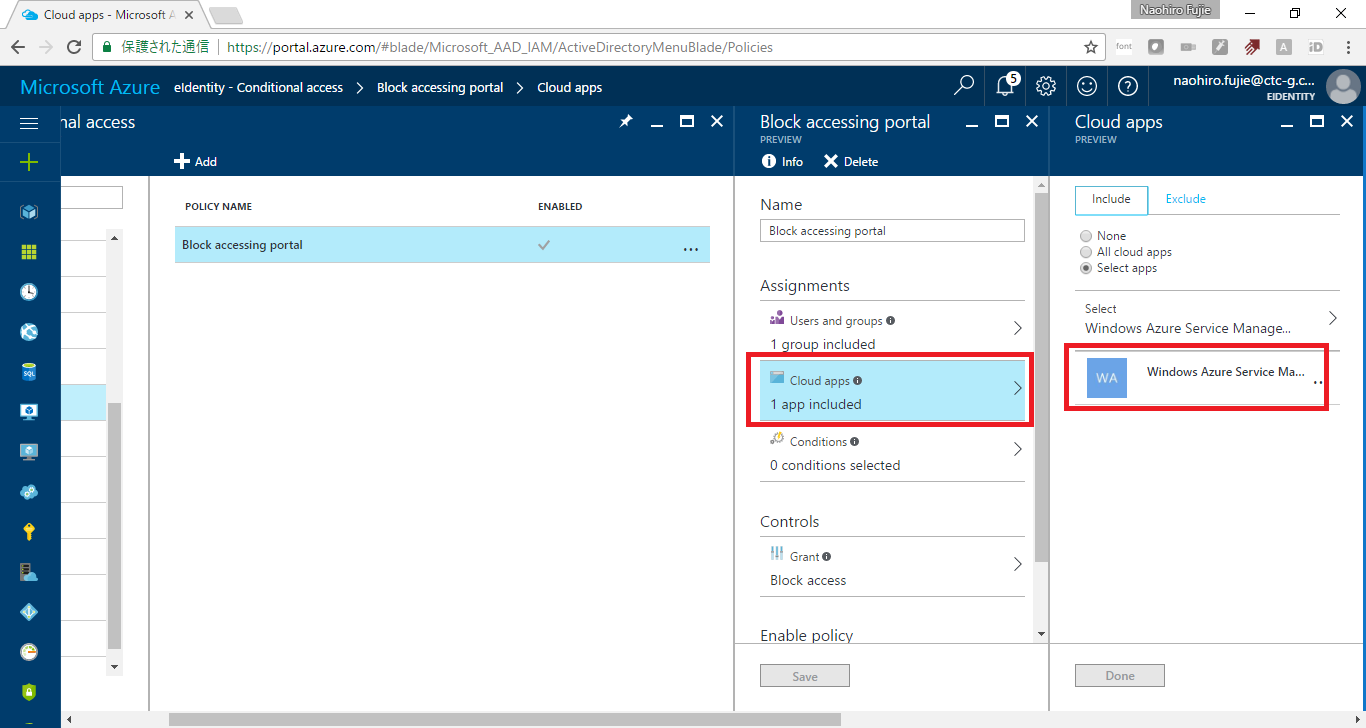
Task: Delete the Block accessing portal policy
Action: coord(851,162)
